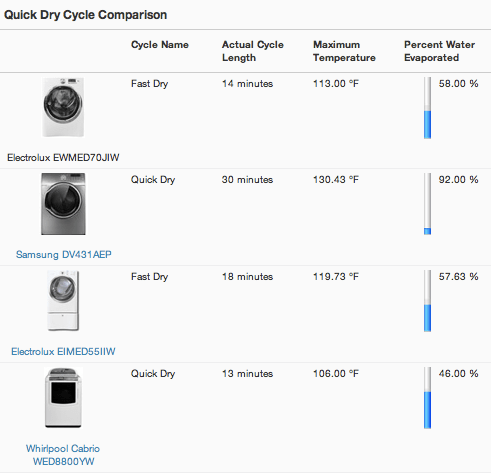Click the Percent Water Evaporated column header
Screen dimensions: 492x474
click(x=440, y=51)
